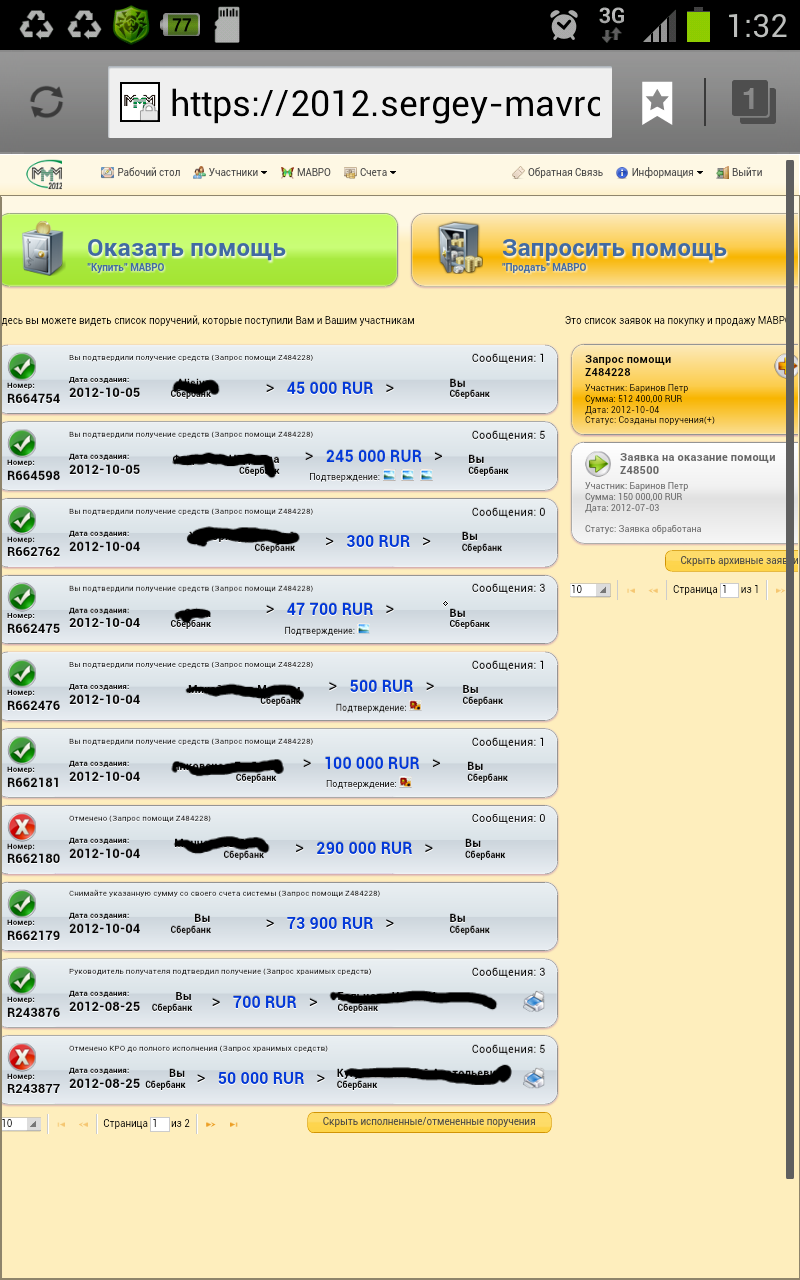Open Запрос помощи Z484228 card

(684, 389)
